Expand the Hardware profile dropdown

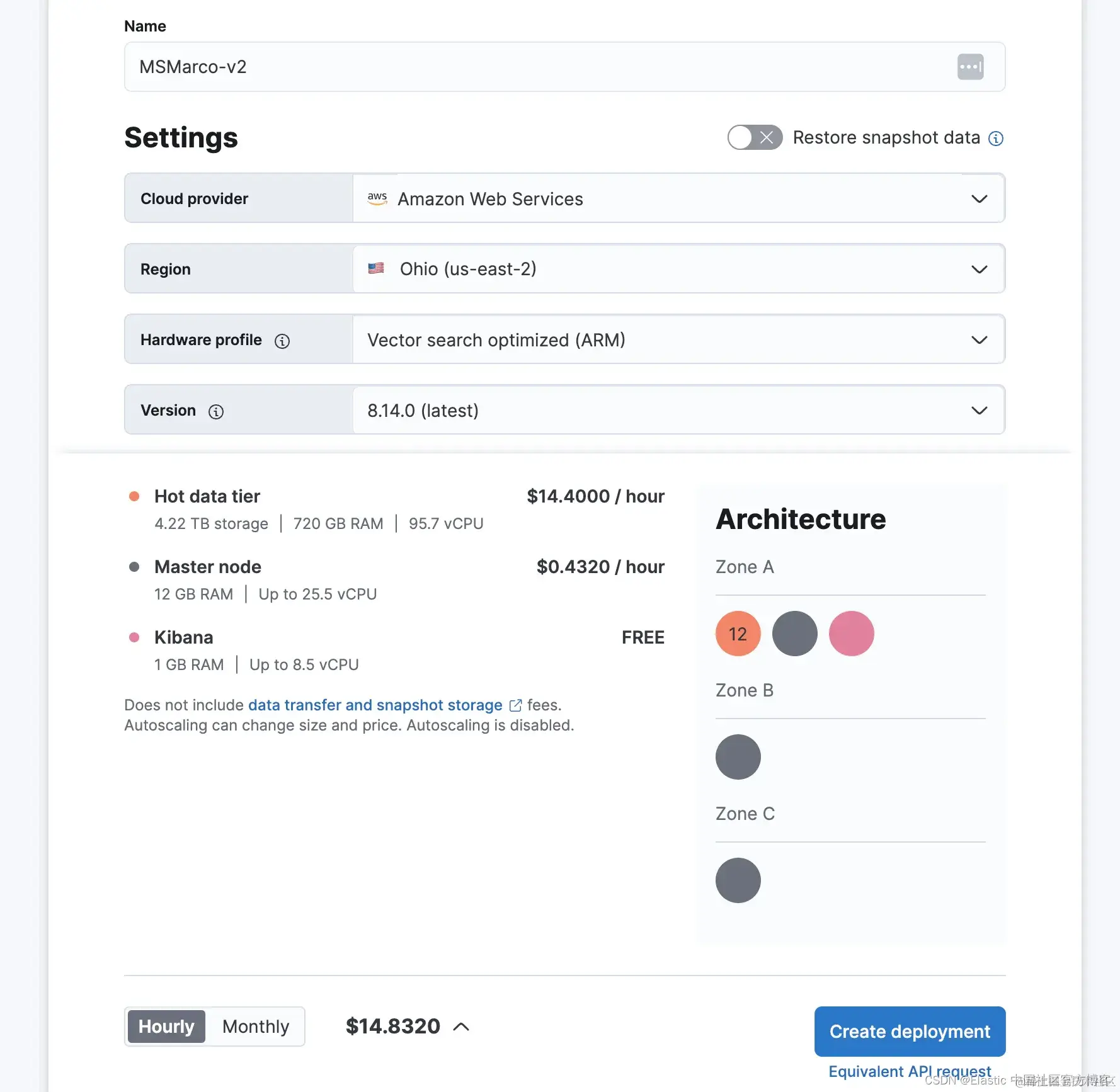click(678, 340)
